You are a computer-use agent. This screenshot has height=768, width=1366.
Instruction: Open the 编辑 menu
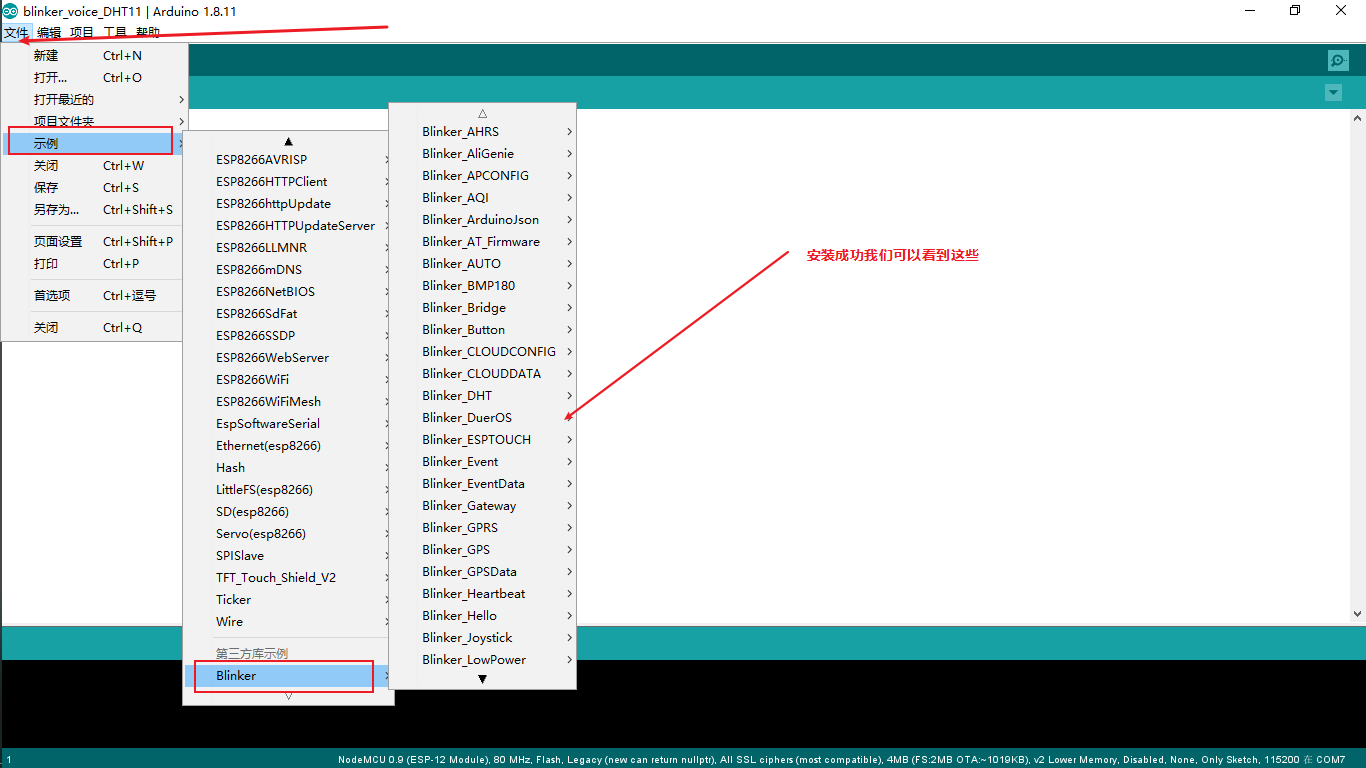(49, 32)
